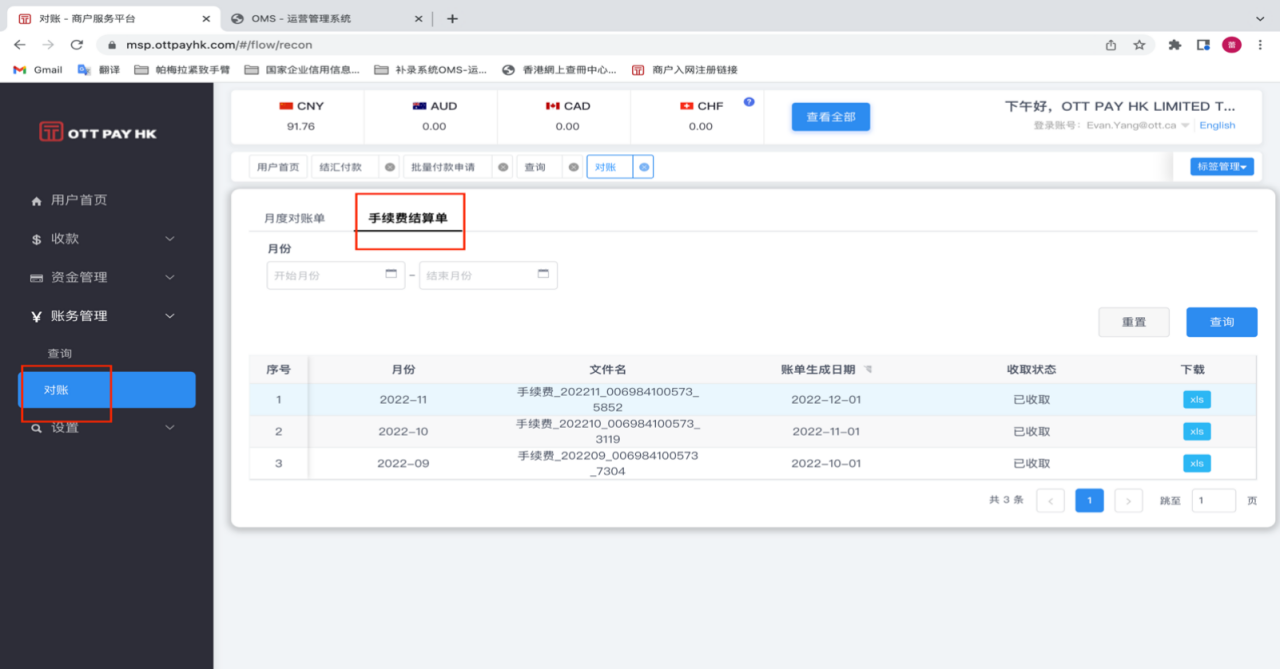Click the AUD currency balance

coord(434,127)
